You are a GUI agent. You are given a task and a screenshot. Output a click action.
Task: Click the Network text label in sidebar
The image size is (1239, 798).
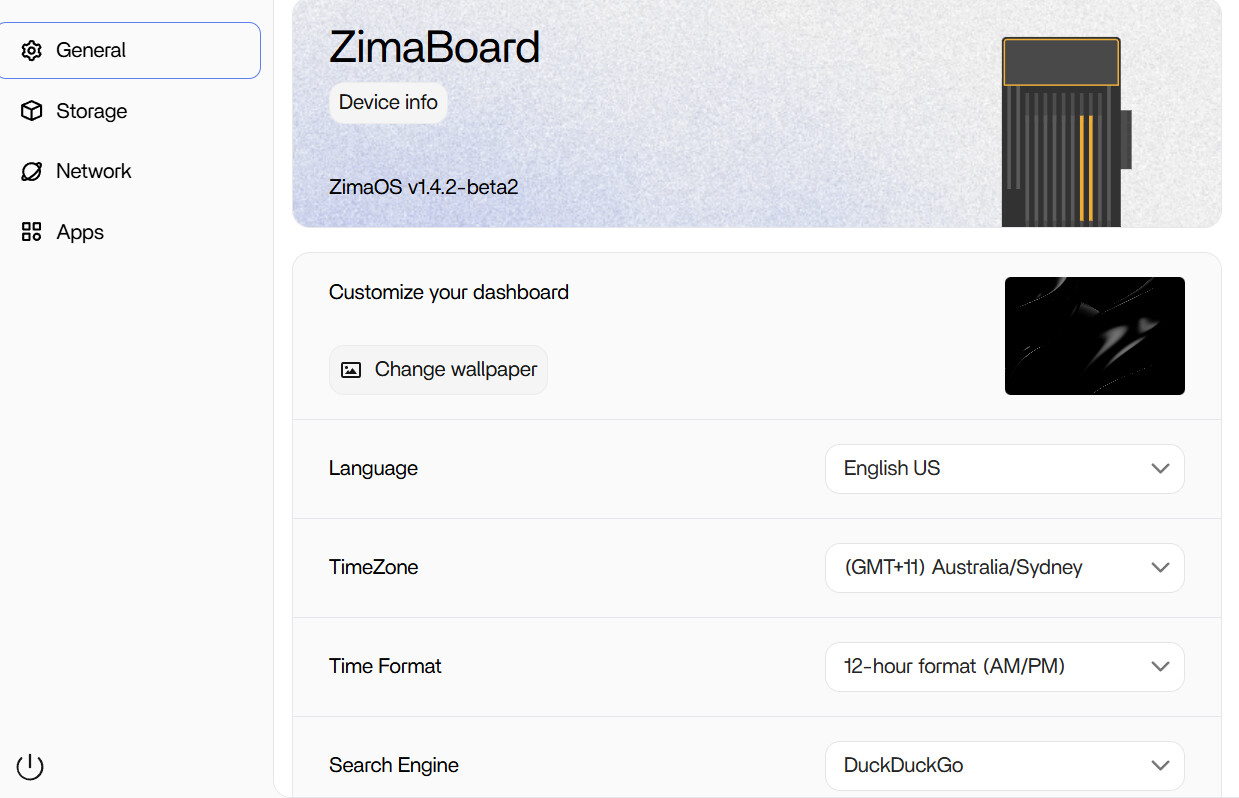pyautogui.click(x=94, y=171)
